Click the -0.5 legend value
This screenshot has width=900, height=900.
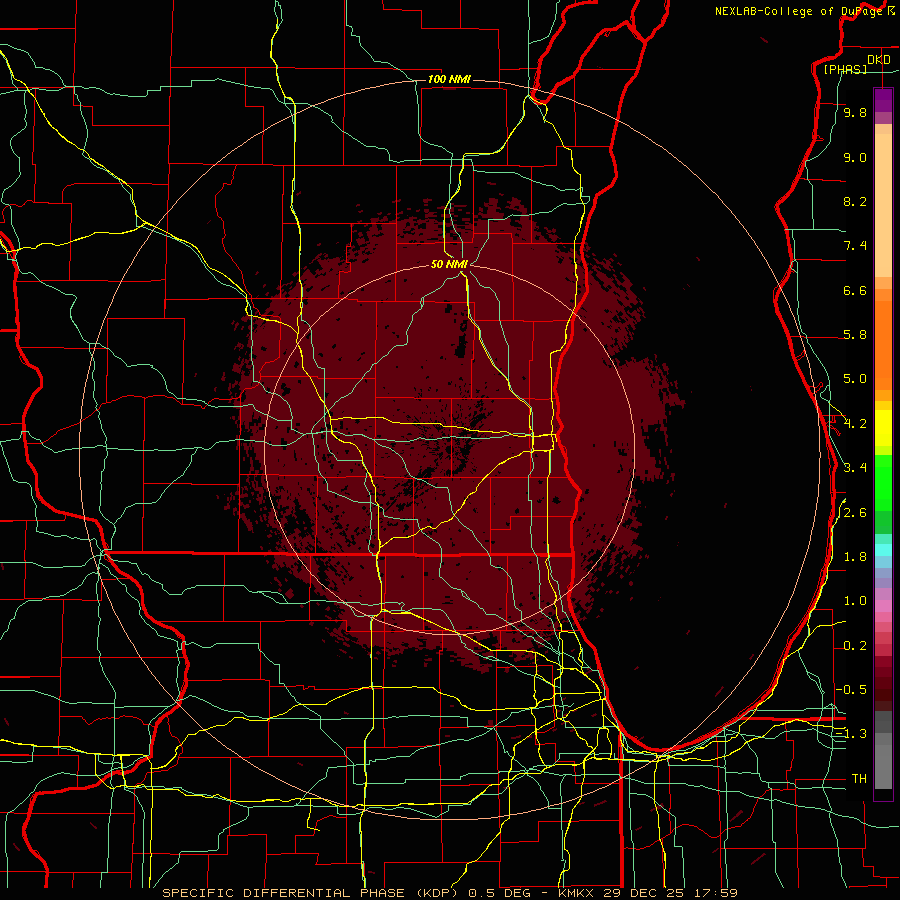point(851,690)
